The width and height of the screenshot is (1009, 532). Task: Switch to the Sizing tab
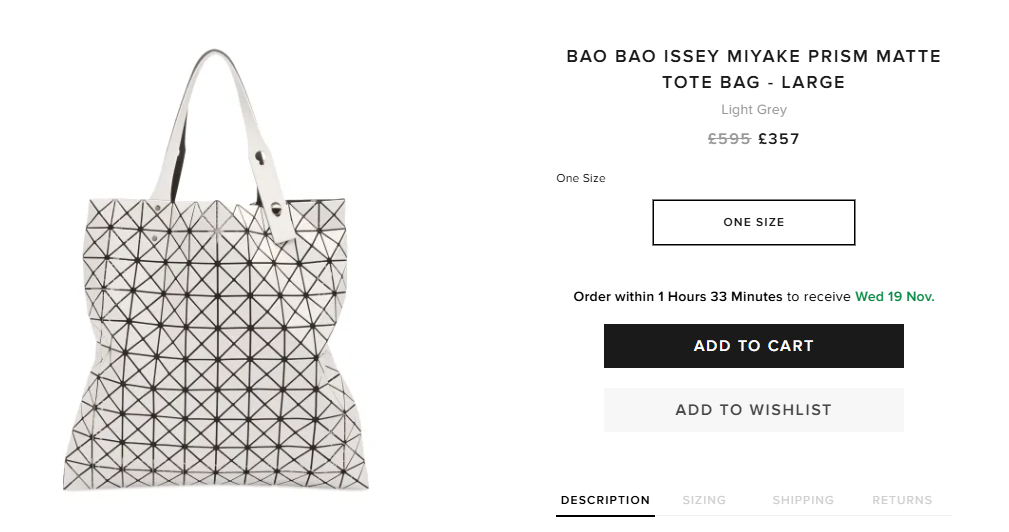coord(704,500)
